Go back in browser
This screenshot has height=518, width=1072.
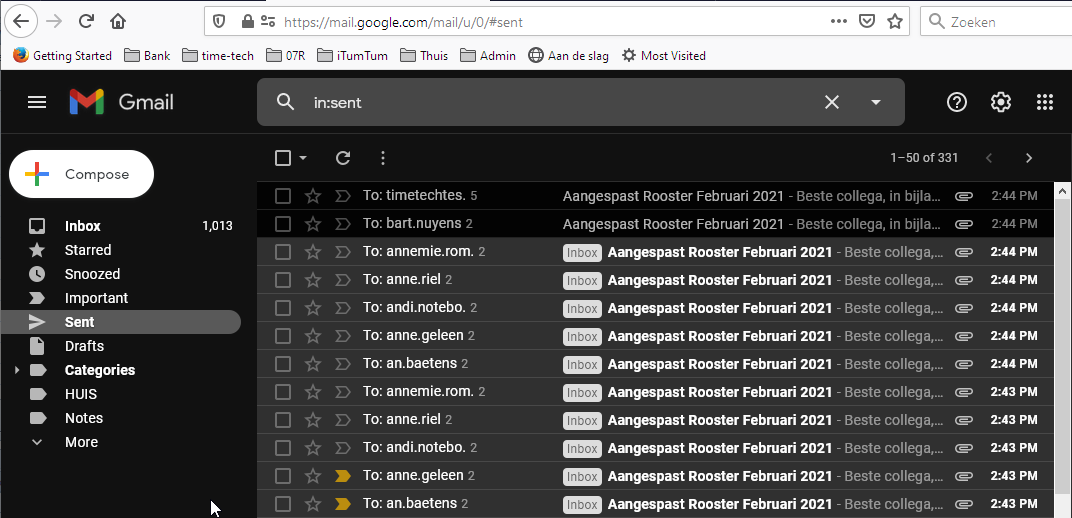point(21,21)
